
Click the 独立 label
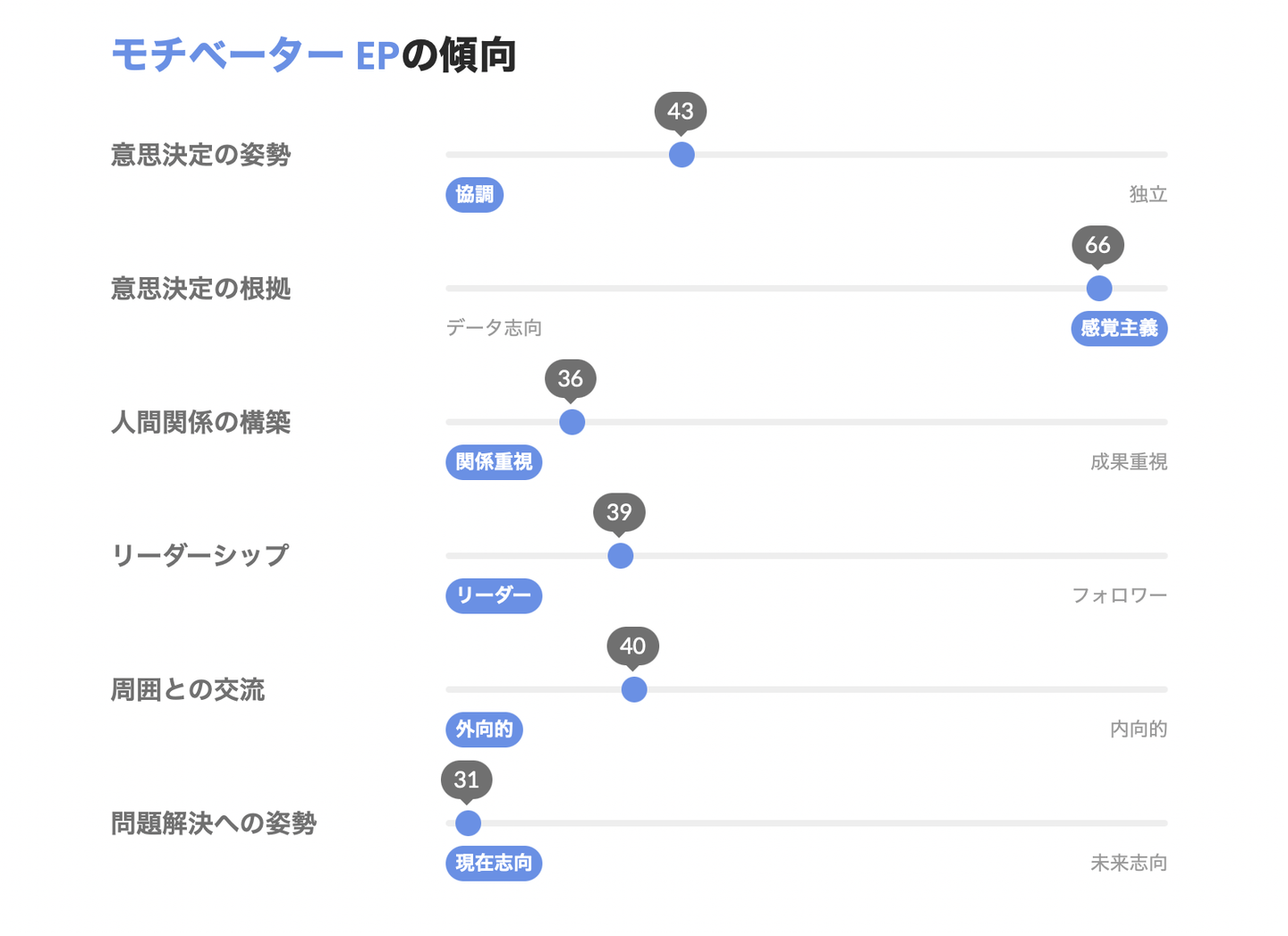coord(1148,194)
